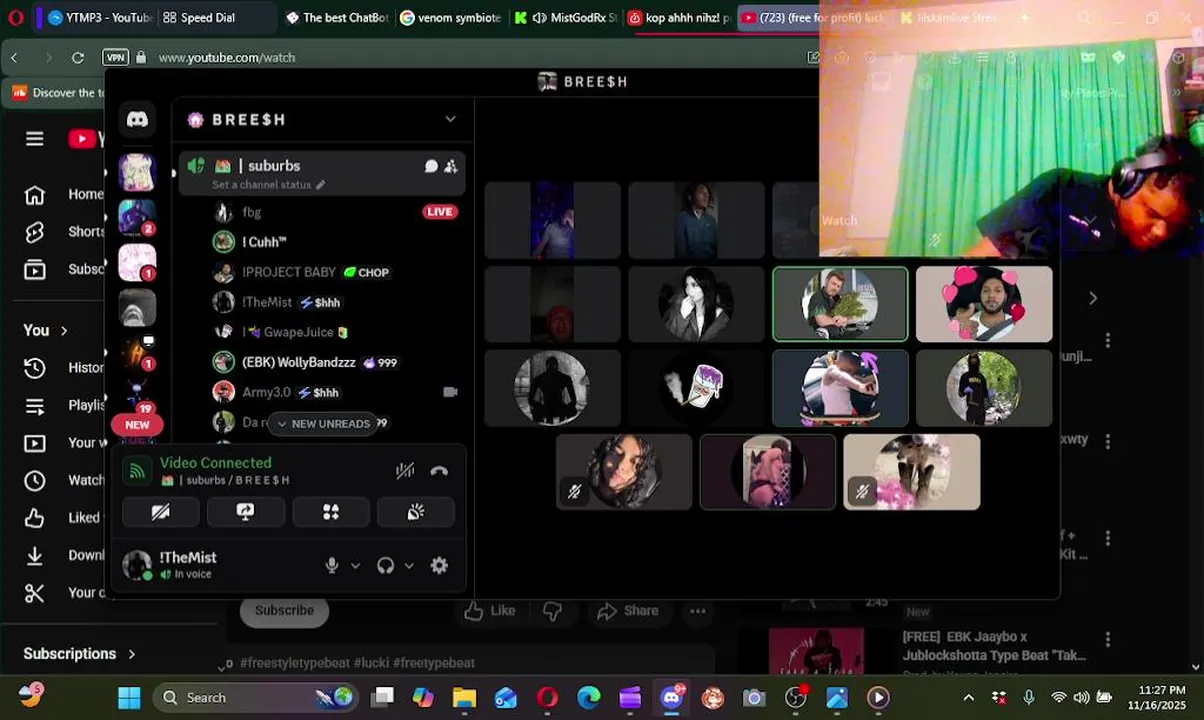Open the Discord soundboard button
The height and width of the screenshot is (720, 1204).
(x=416, y=512)
